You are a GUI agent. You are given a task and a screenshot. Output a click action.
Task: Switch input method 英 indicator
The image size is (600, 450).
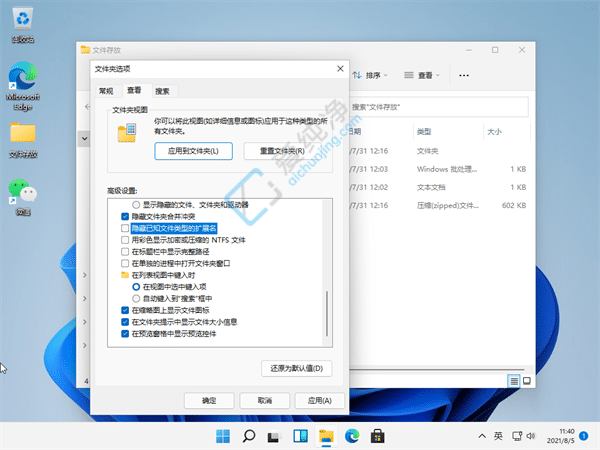click(x=498, y=436)
